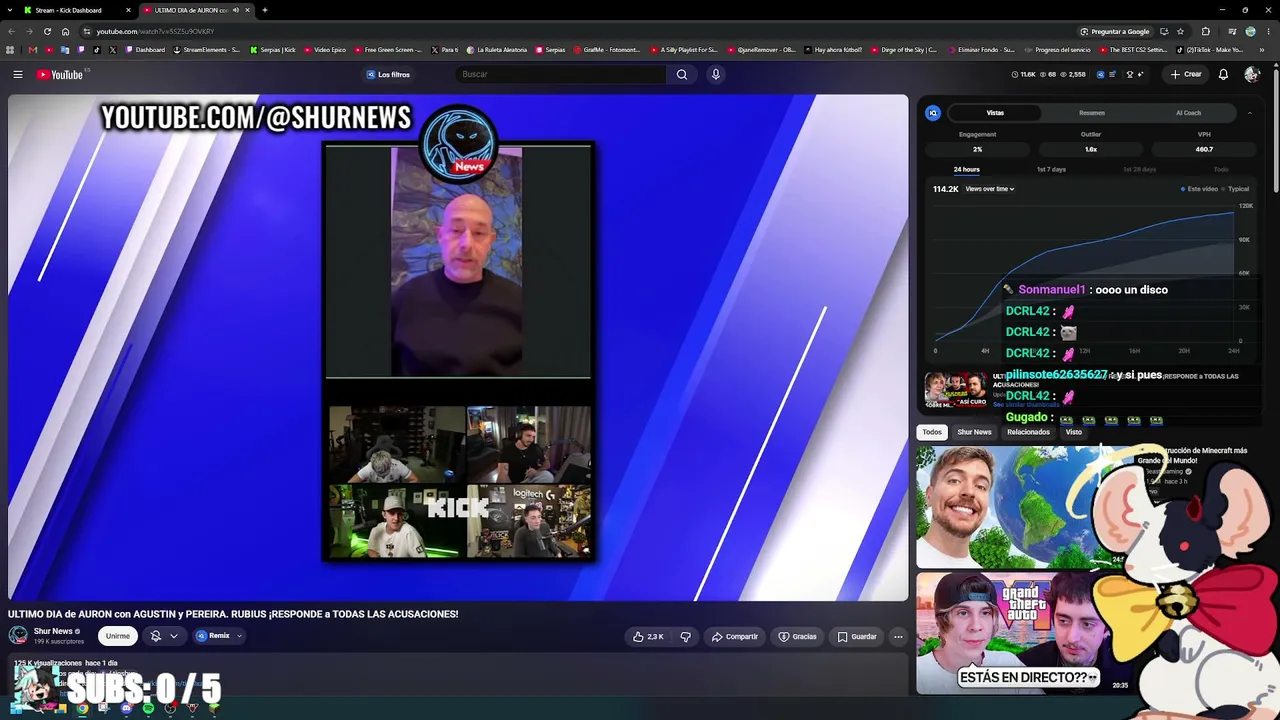
Task: Open the vidIQ panel logo icon
Action: coord(933,113)
